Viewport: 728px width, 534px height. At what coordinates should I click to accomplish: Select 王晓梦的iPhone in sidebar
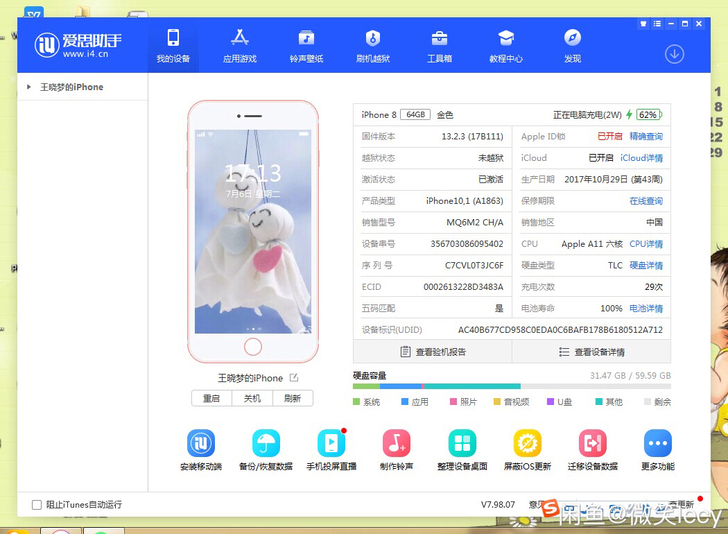tap(72, 87)
